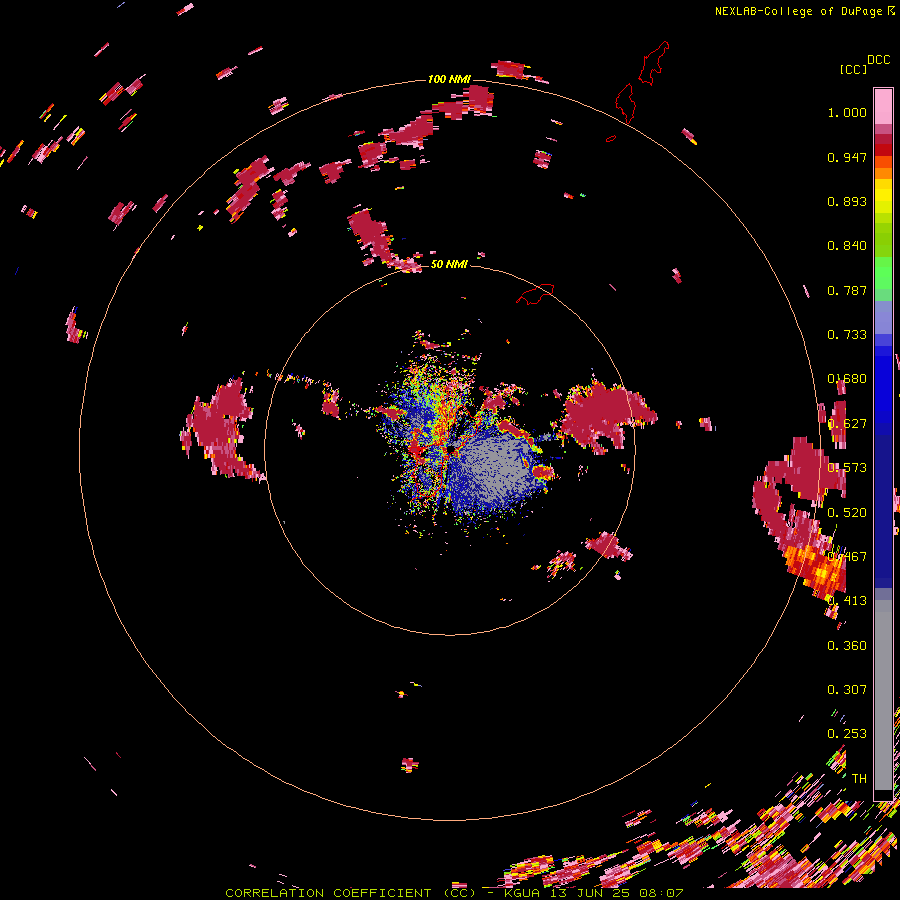Click the radar site center point
This screenshot has height=900, width=900.
[x=451, y=448]
